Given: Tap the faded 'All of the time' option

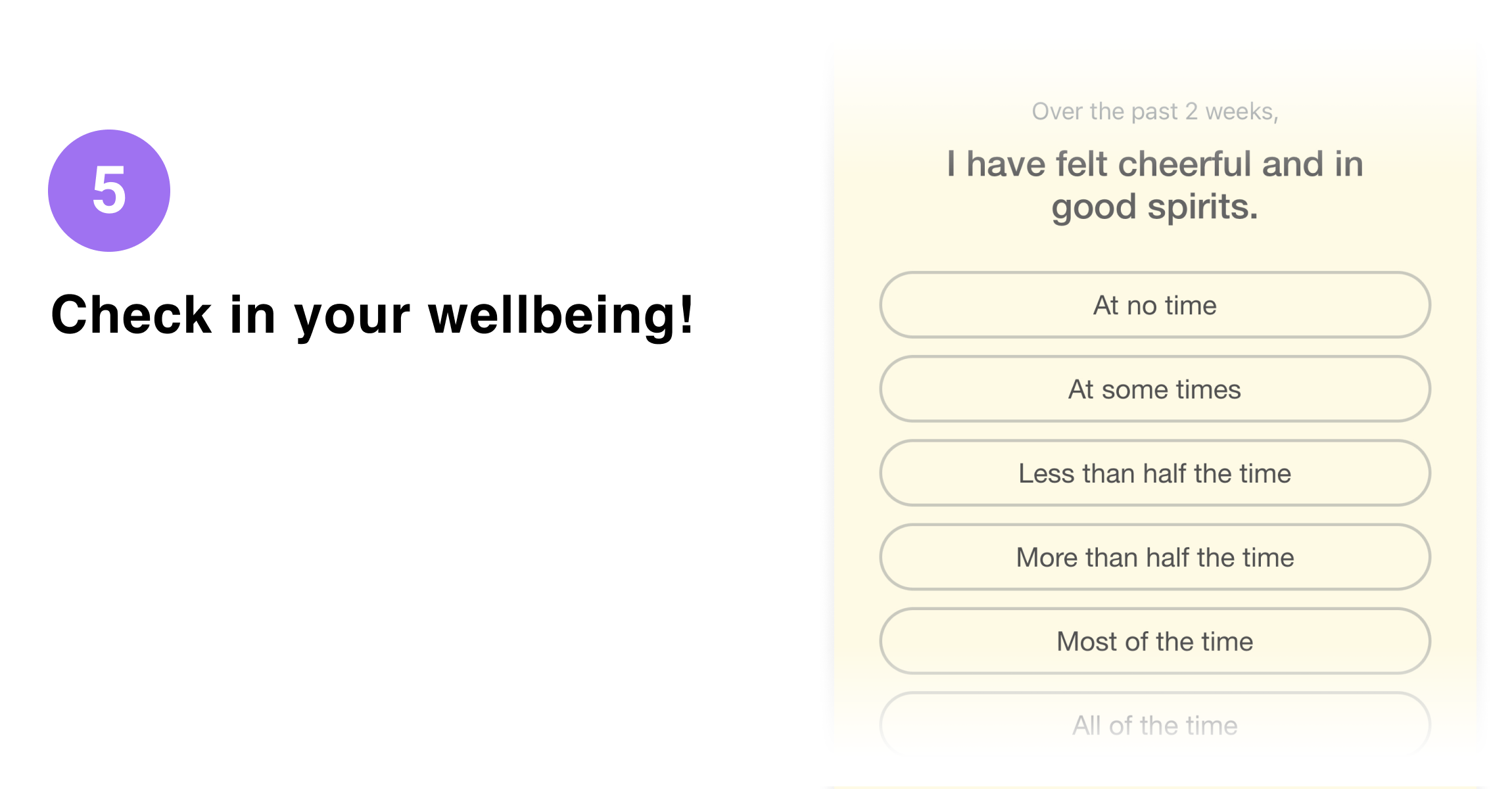Looking at the screenshot, I should coord(1154,725).
